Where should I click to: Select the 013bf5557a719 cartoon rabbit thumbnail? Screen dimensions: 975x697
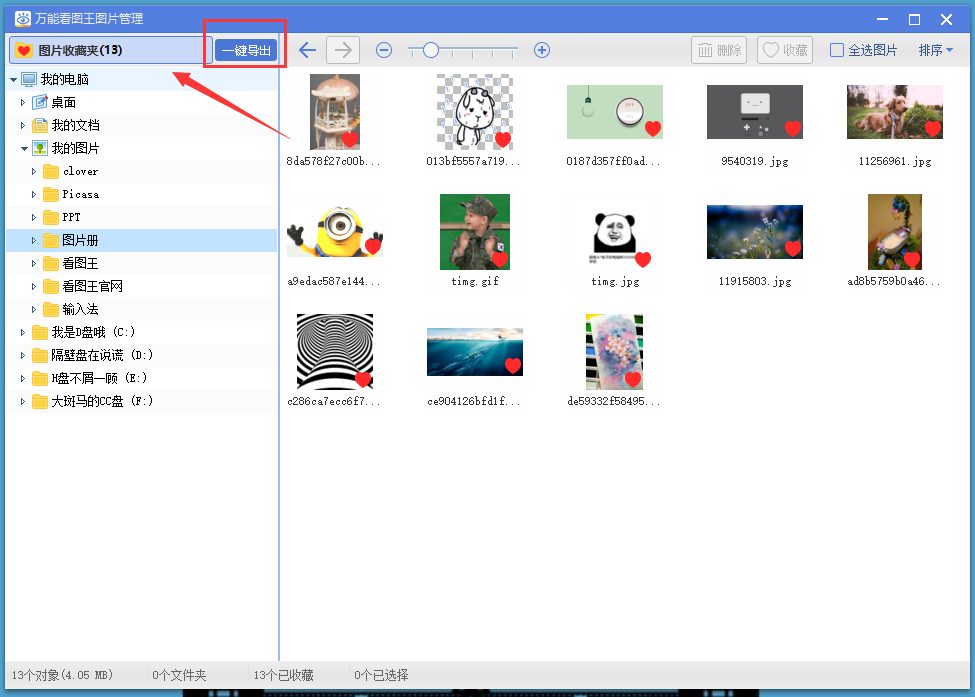[x=474, y=112]
